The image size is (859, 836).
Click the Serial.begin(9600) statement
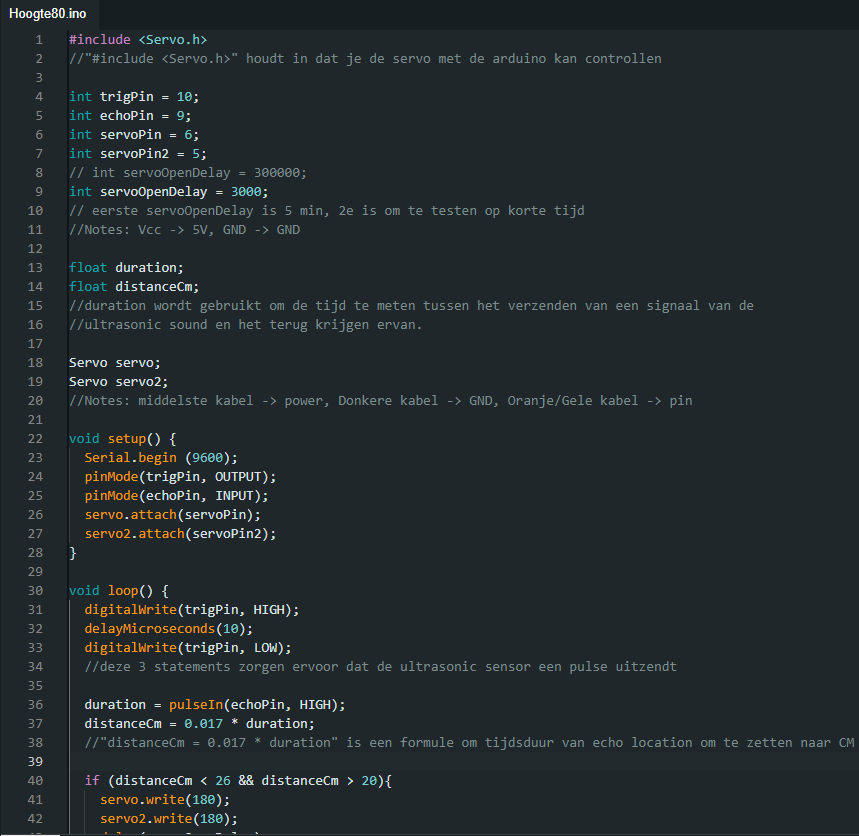click(x=160, y=457)
